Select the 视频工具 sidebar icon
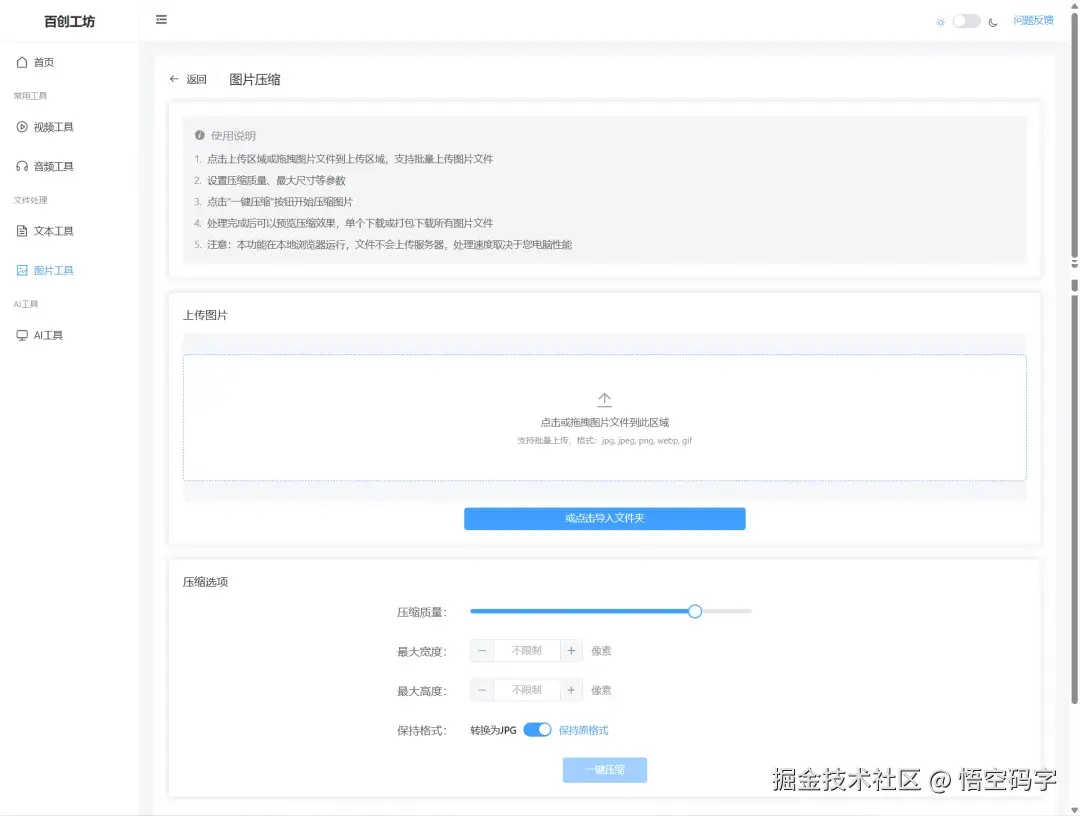The image size is (1080, 816). point(23,126)
